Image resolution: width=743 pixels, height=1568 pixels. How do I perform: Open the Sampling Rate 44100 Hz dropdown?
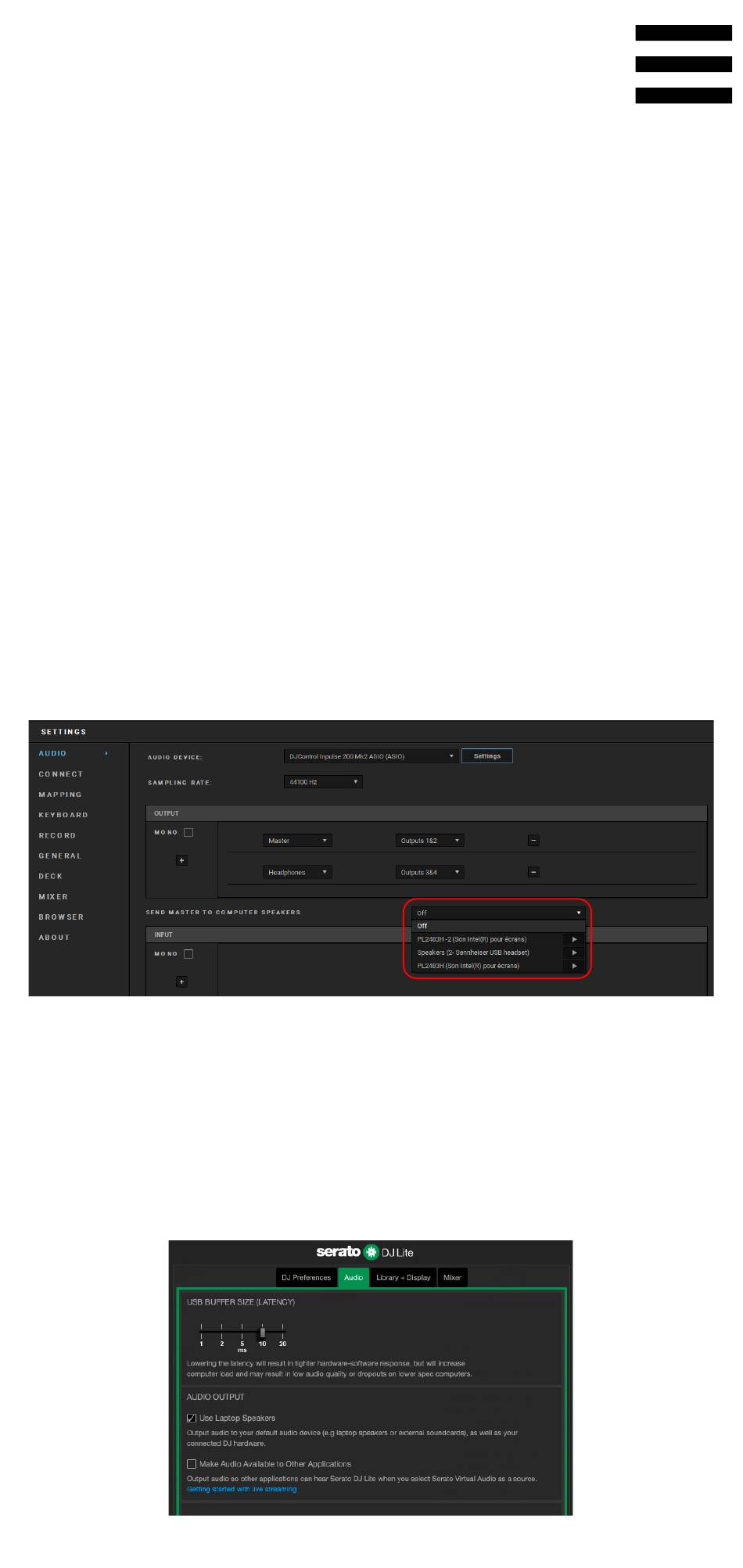click(323, 781)
